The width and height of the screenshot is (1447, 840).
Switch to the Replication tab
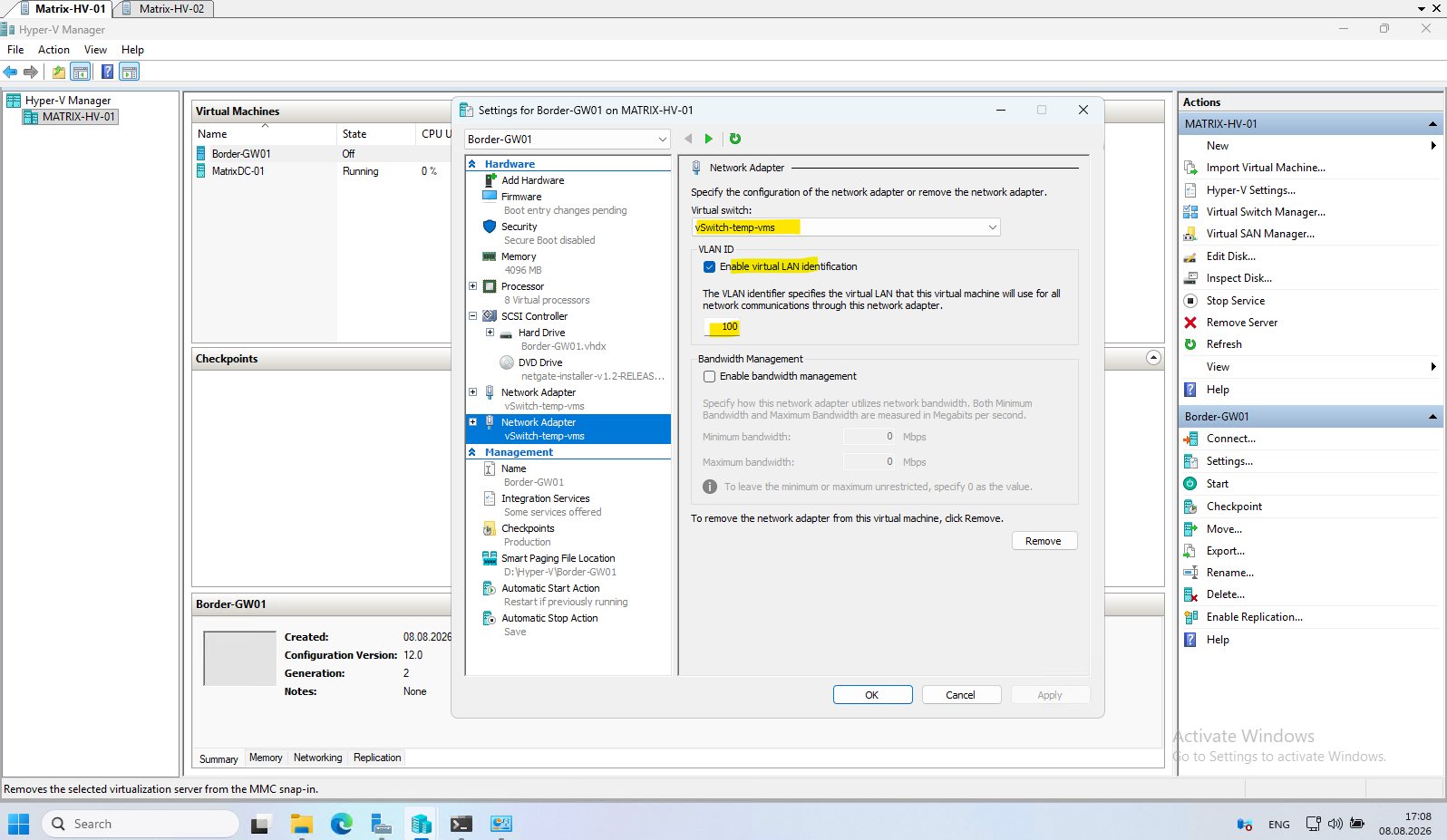click(377, 758)
